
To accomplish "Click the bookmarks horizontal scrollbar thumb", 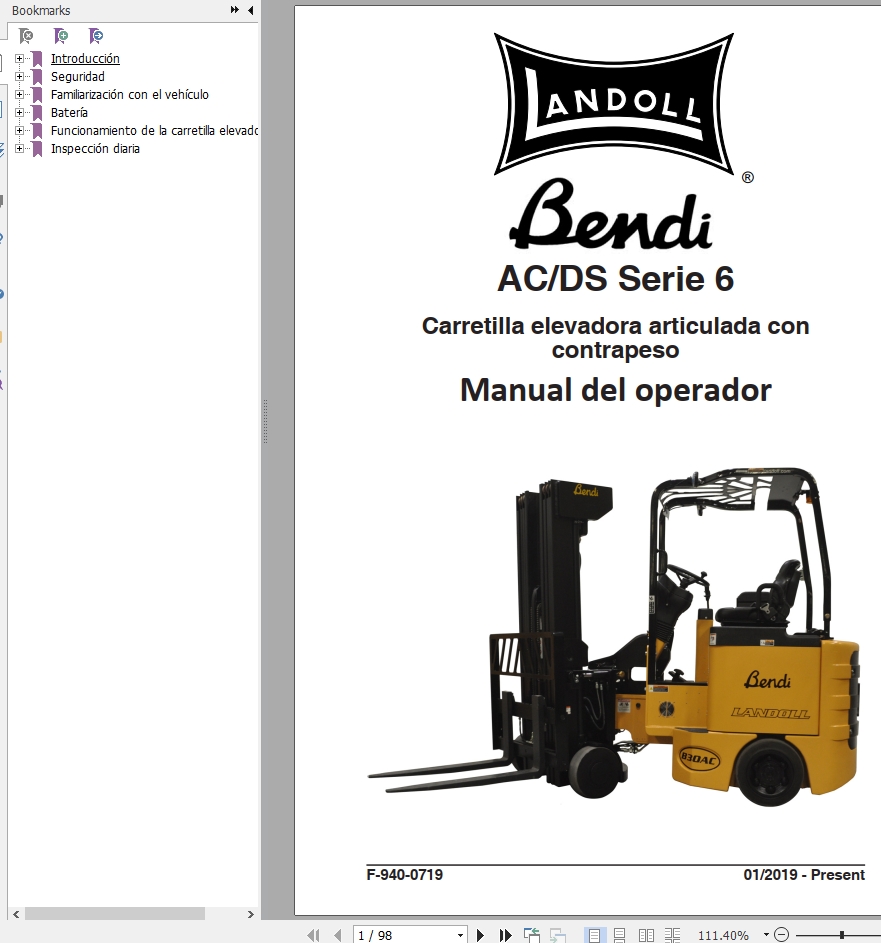I will pyautogui.click(x=114, y=914).
